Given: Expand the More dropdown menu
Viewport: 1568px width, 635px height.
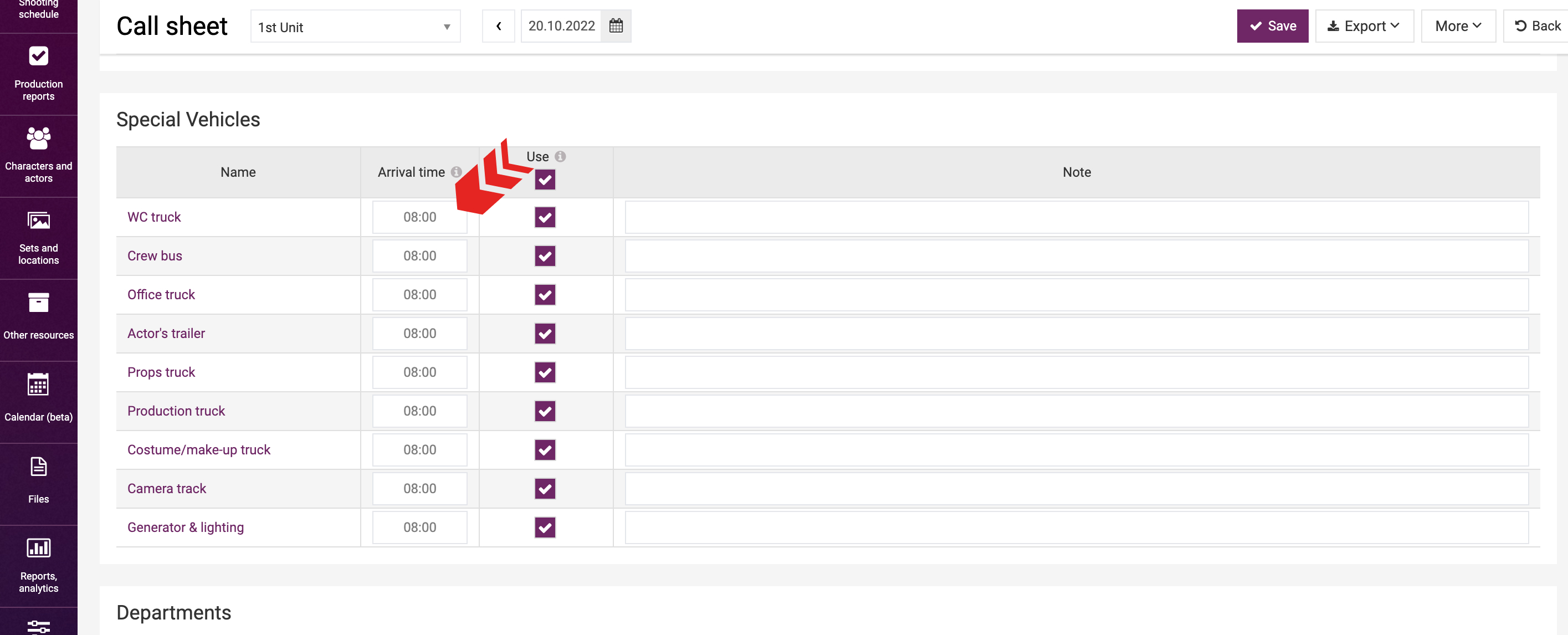Looking at the screenshot, I should coord(1458,26).
